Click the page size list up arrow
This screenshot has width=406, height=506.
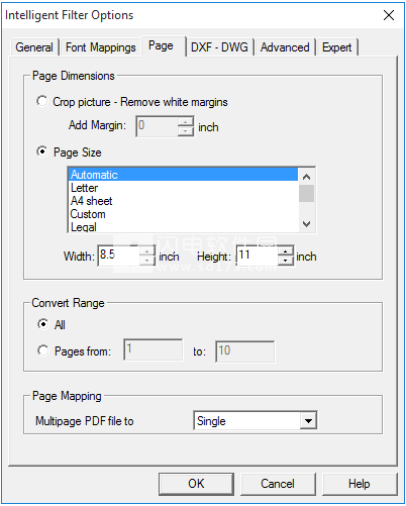[307, 177]
